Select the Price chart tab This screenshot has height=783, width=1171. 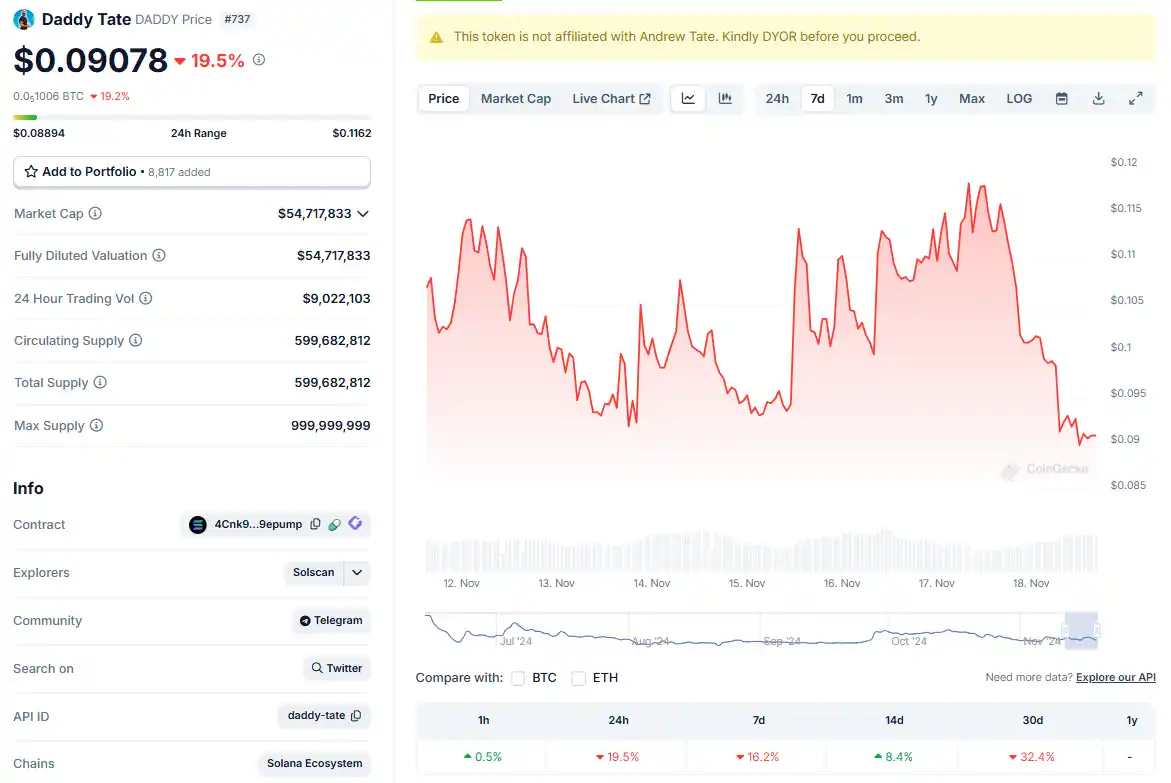[x=444, y=99]
